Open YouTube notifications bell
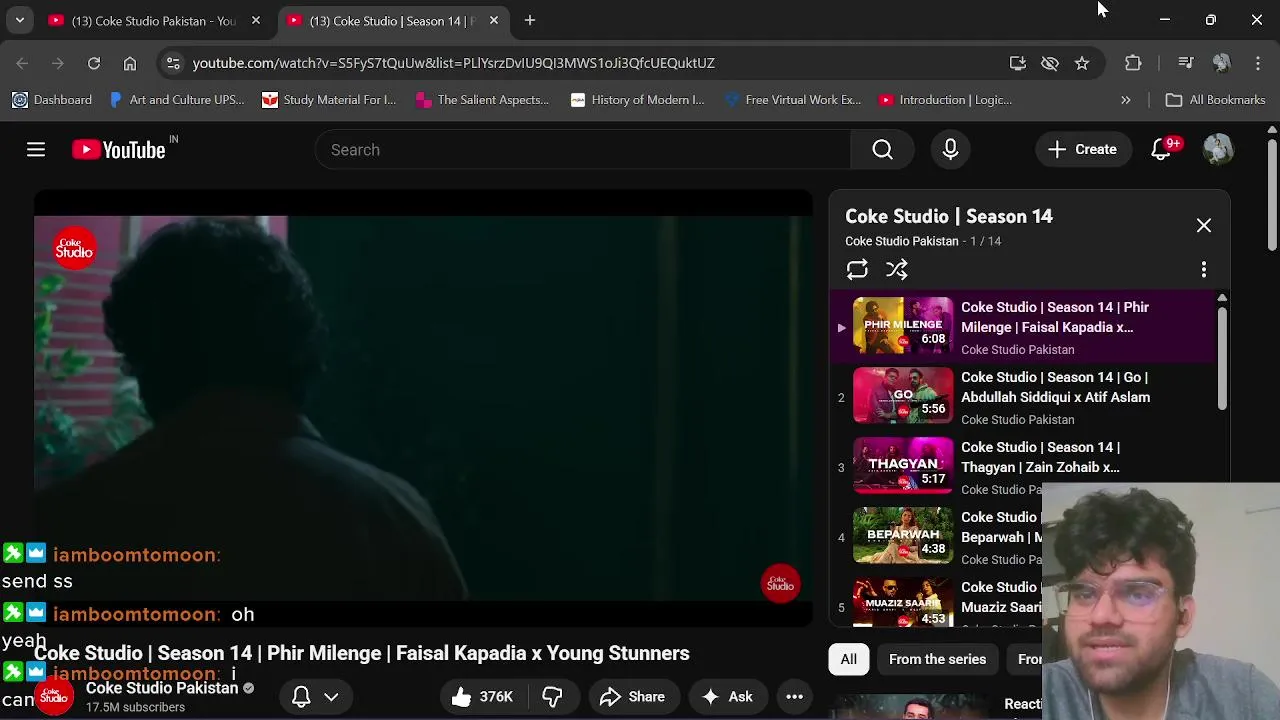The height and width of the screenshot is (720, 1280). [x=1161, y=150]
